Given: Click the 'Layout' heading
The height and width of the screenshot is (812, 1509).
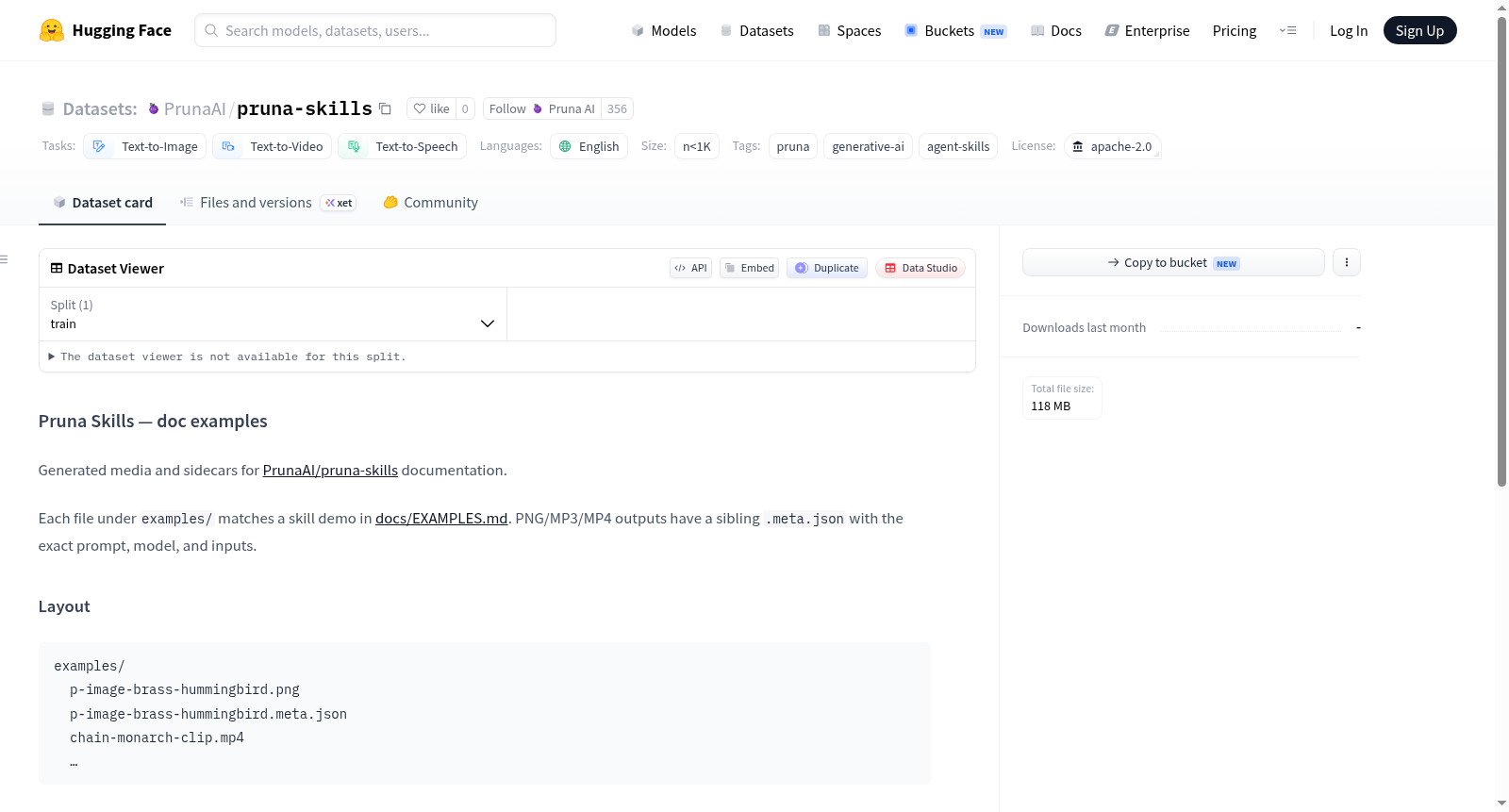Looking at the screenshot, I should coord(64,606).
